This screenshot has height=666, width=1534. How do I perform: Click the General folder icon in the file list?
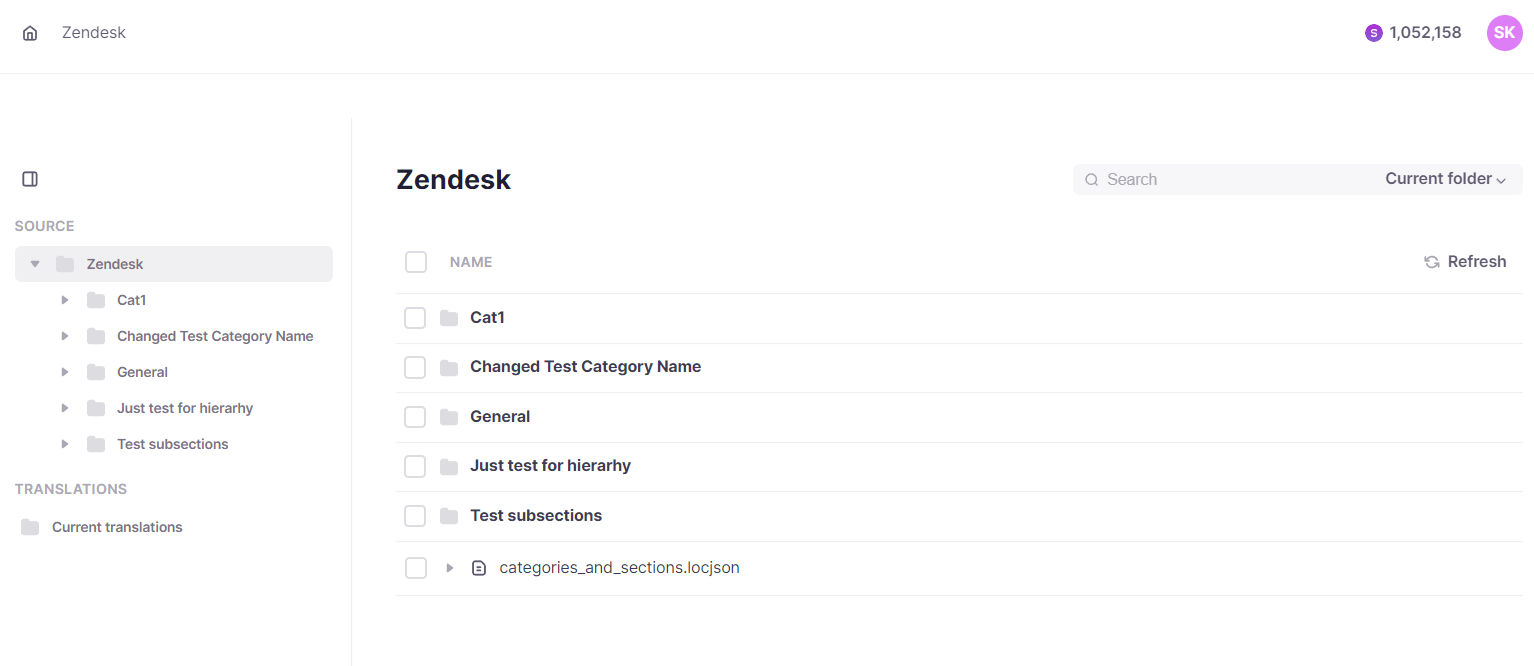coord(449,417)
